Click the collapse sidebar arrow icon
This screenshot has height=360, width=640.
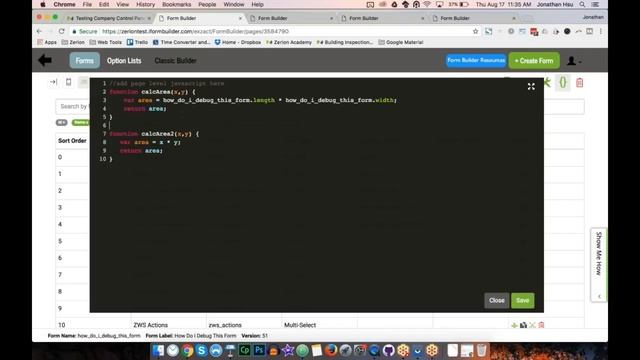pyautogui.click(x=53, y=82)
